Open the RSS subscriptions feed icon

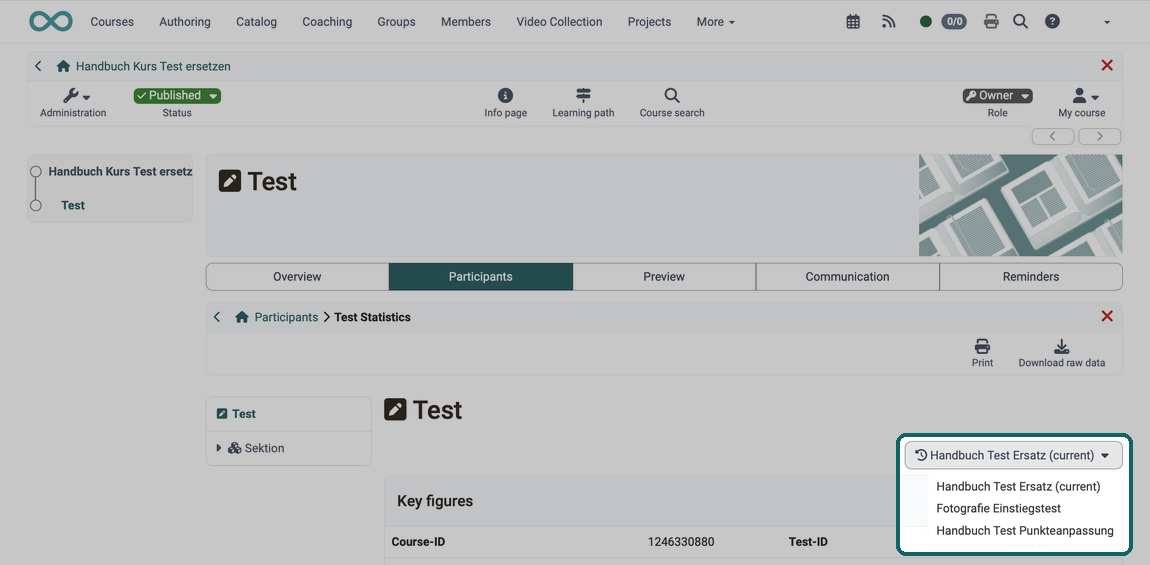coord(889,22)
